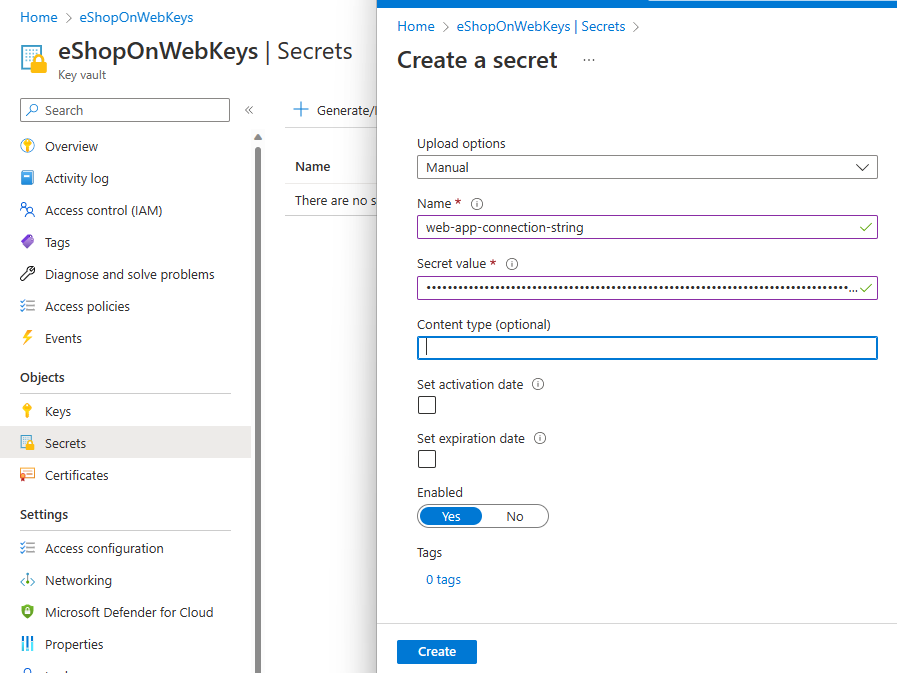Set Enabled toggle to No
Viewport: 897px width, 673px height.
click(x=514, y=516)
